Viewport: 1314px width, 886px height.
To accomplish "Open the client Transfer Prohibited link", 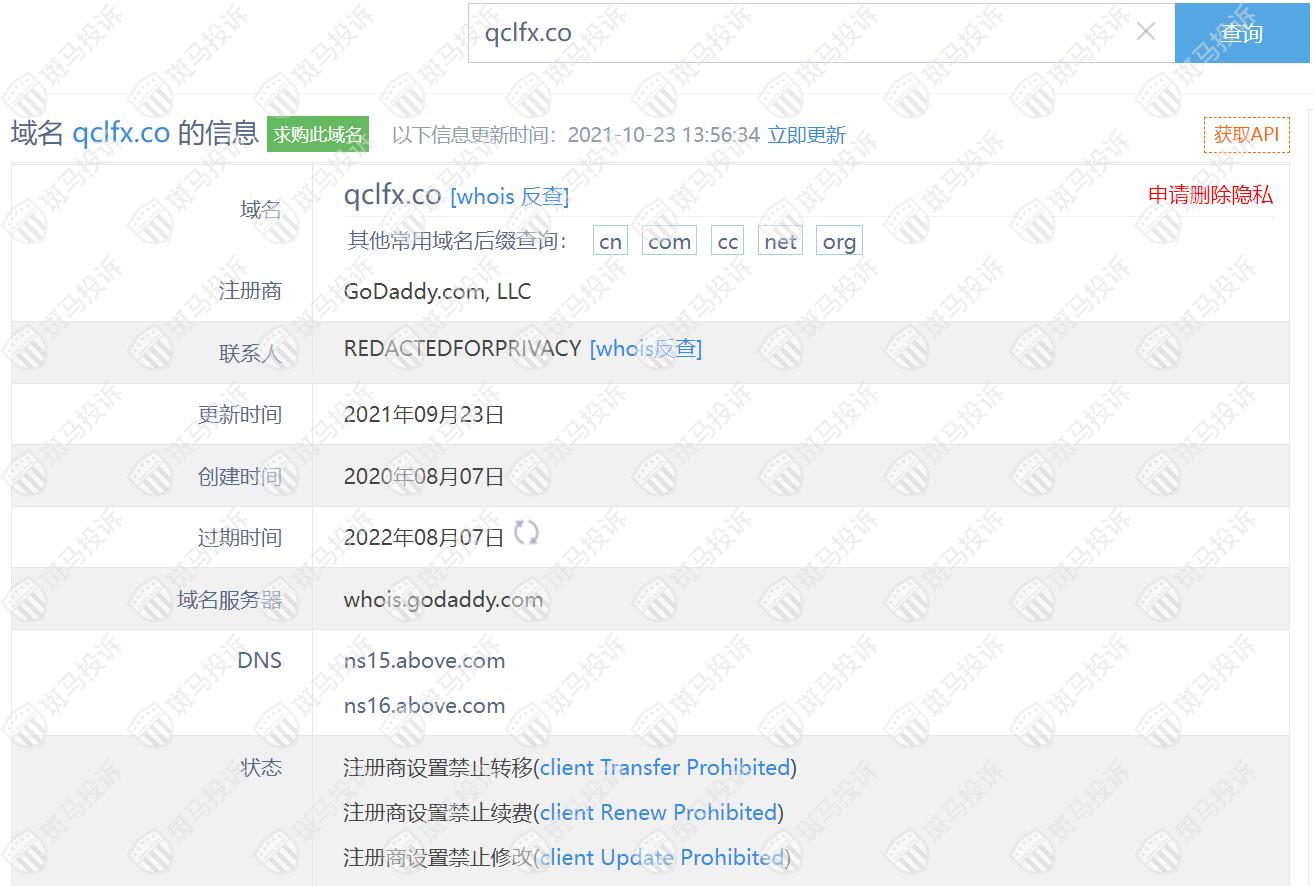I will pos(665,768).
